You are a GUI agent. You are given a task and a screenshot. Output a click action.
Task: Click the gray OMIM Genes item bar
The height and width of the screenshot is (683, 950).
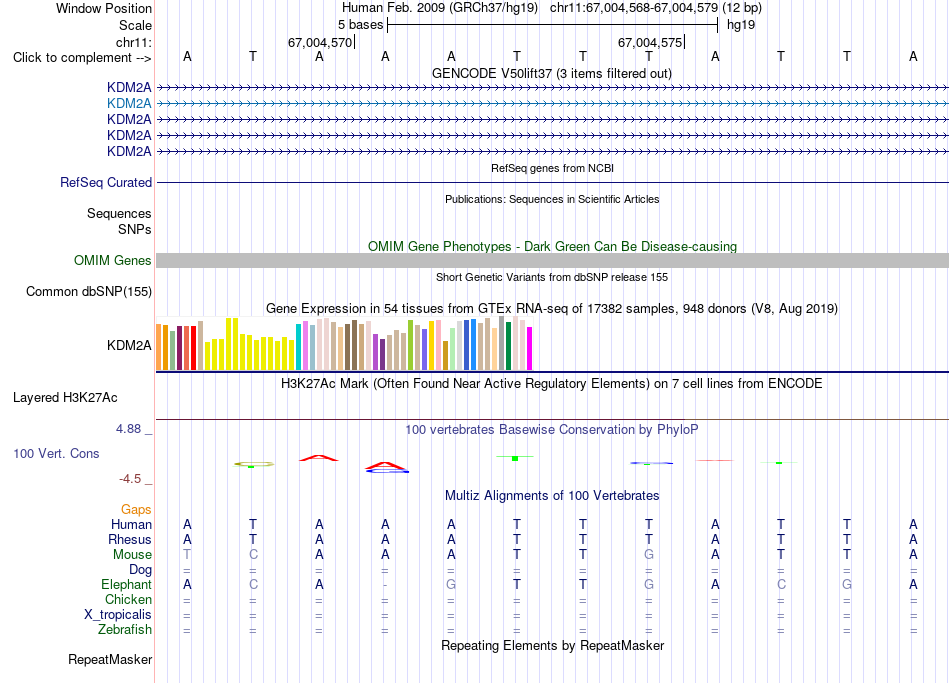[552, 261]
